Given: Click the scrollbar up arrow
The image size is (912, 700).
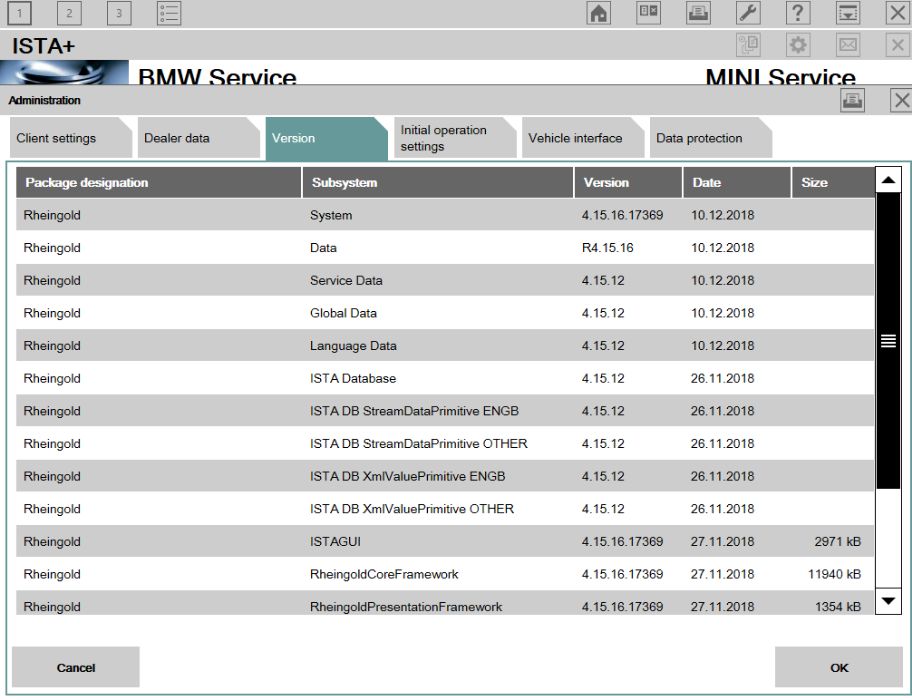Looking at the screenshot, I should tap(888, 181).
